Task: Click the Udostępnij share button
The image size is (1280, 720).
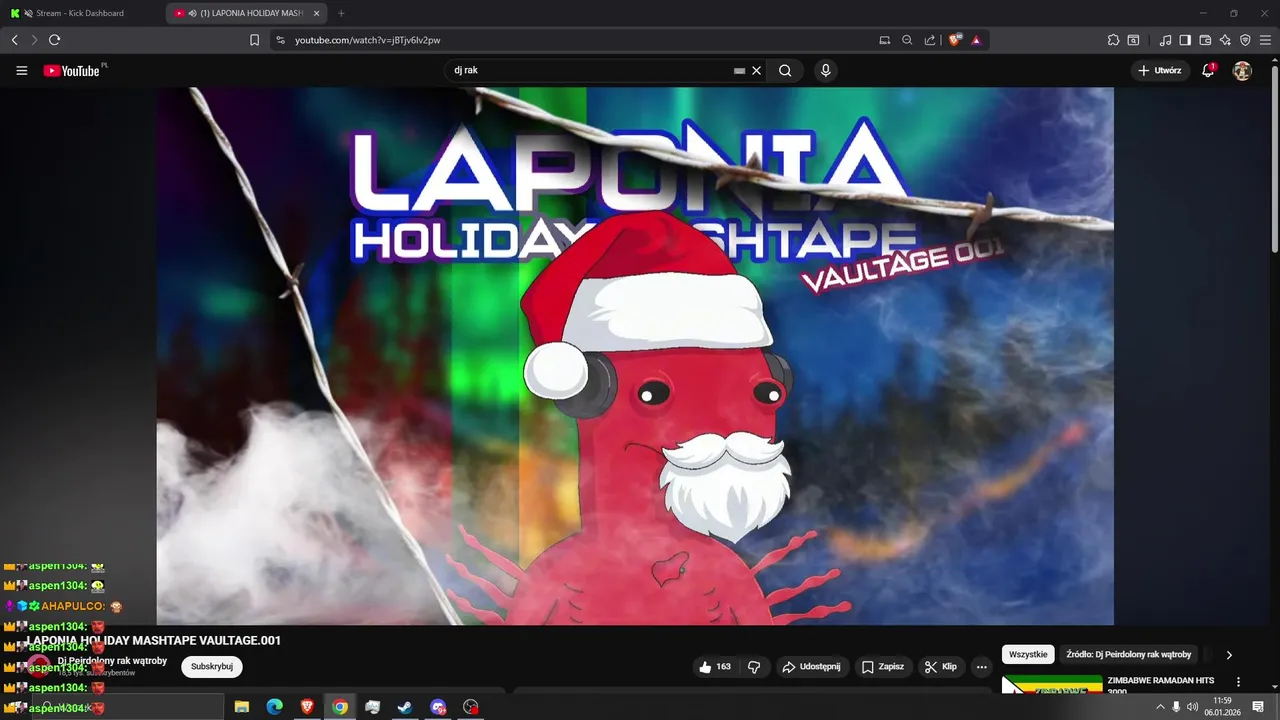Action: (x=811, y=667)
